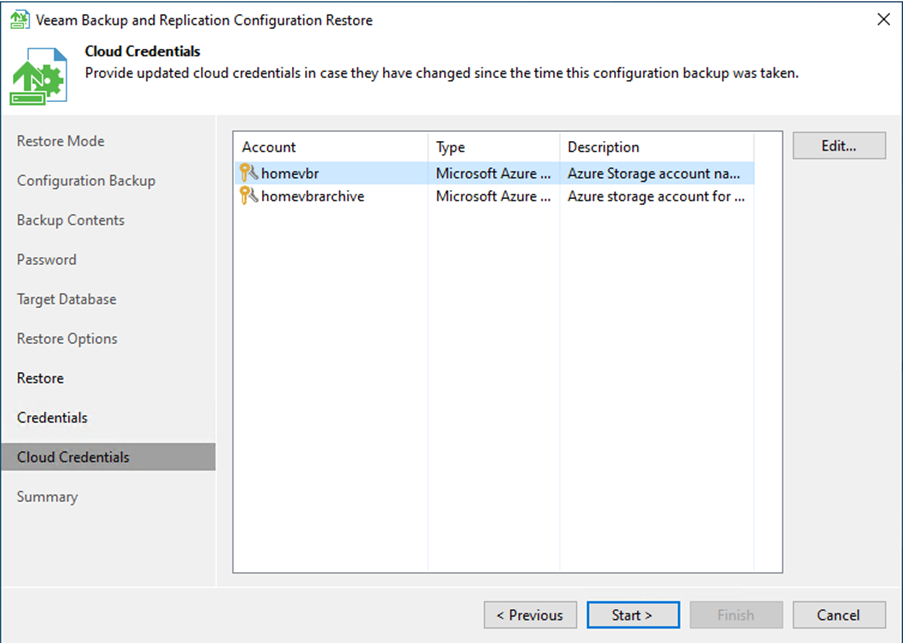The width and height of the screenshot is (903, 643).
Task: Select the homevbrarchive account name
Action: tap(313, 196)
